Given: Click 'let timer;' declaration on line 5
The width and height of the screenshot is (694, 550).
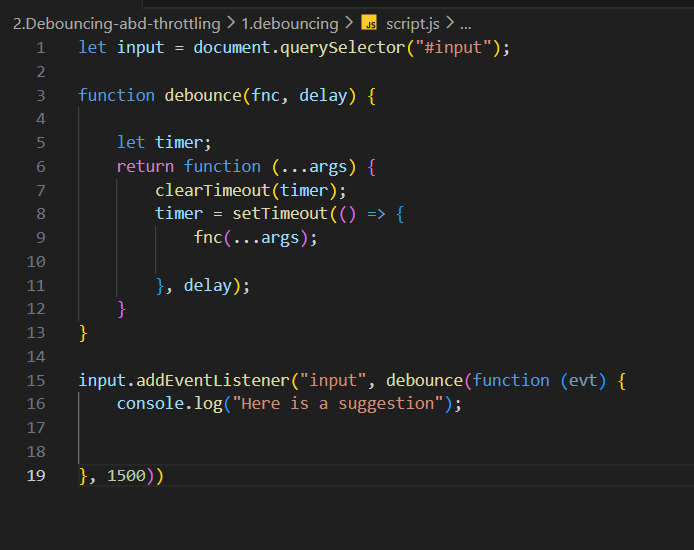Looking at the screenshot, I should coord(164,142).
